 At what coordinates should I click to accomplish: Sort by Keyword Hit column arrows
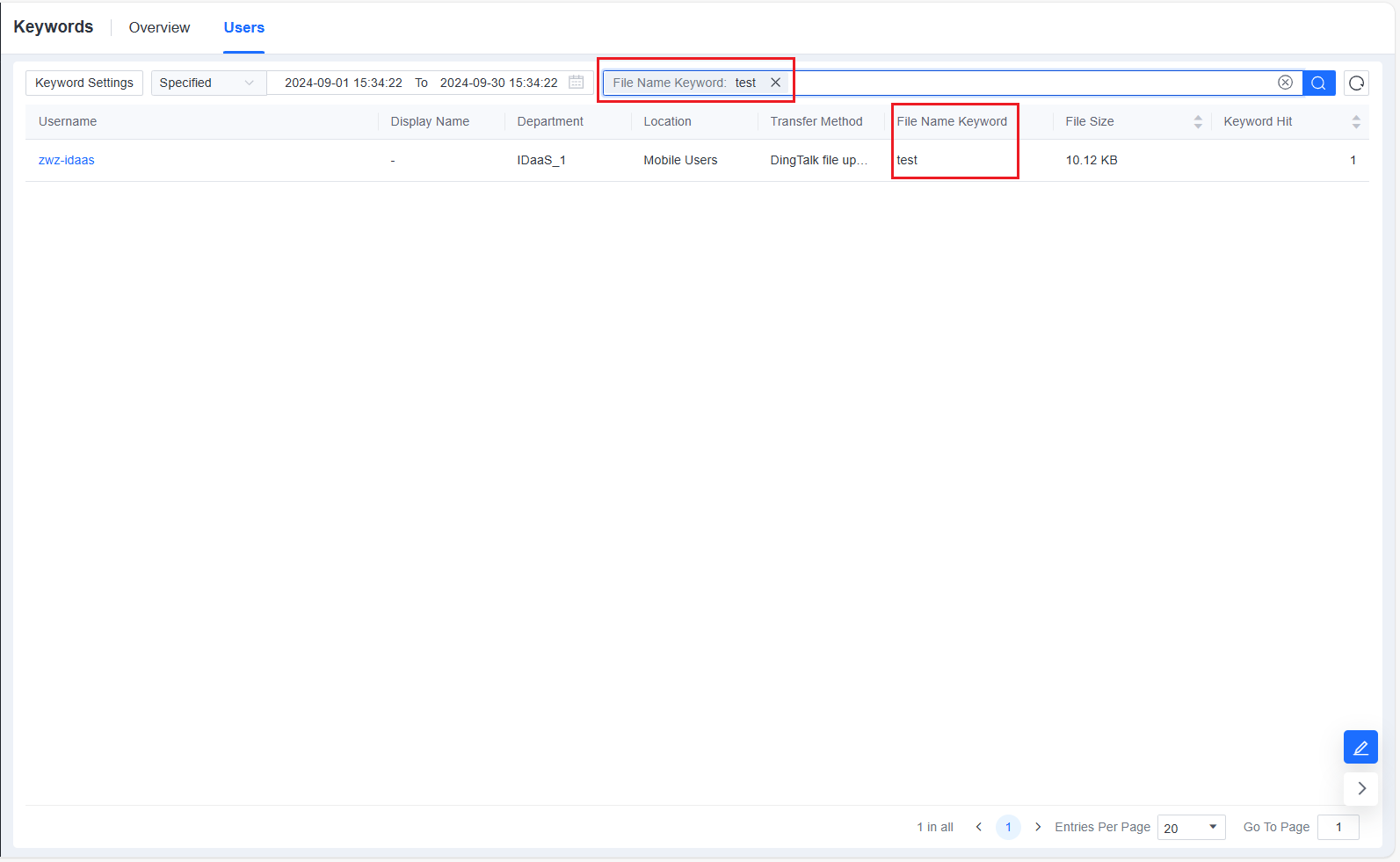(x=1355, y=121)
